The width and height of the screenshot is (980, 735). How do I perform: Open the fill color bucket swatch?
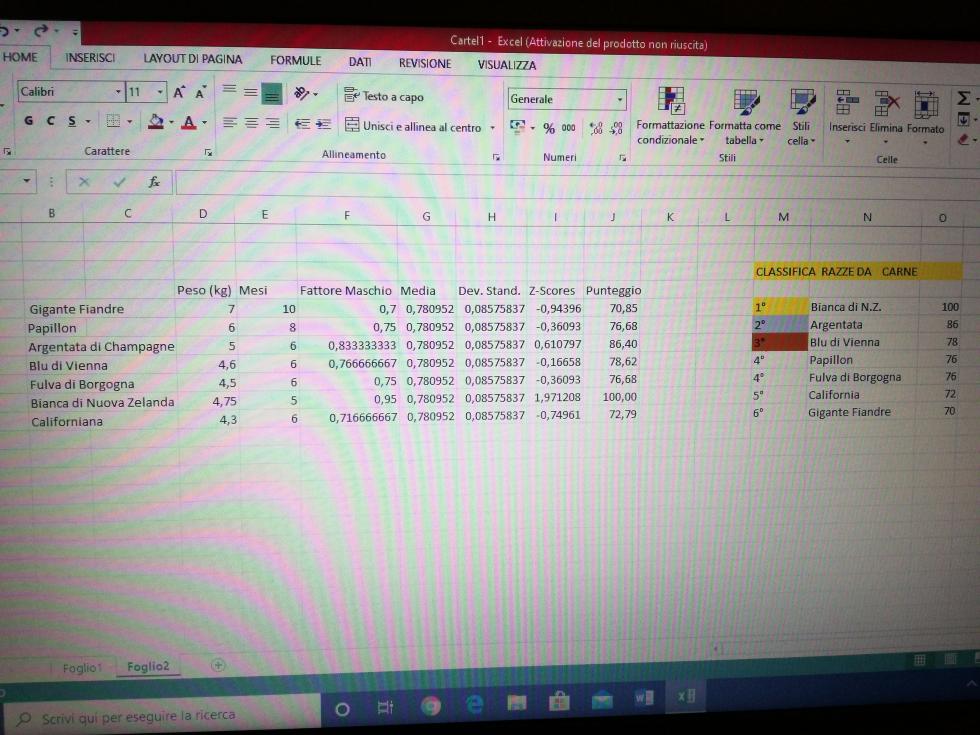click(x=155, y=122)
